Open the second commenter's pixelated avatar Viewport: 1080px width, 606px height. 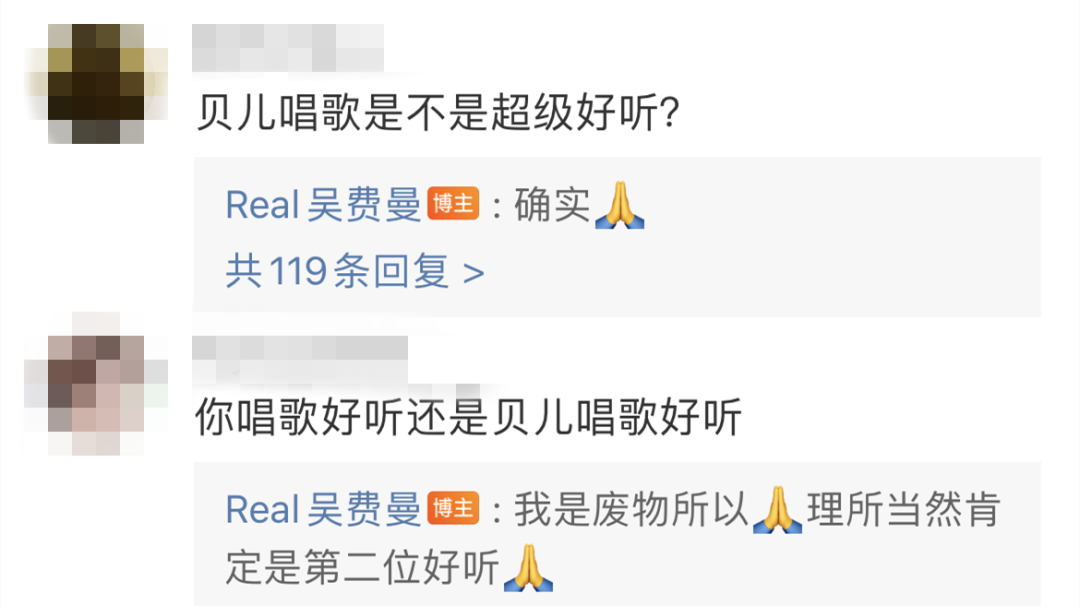[x=96, y=384]
